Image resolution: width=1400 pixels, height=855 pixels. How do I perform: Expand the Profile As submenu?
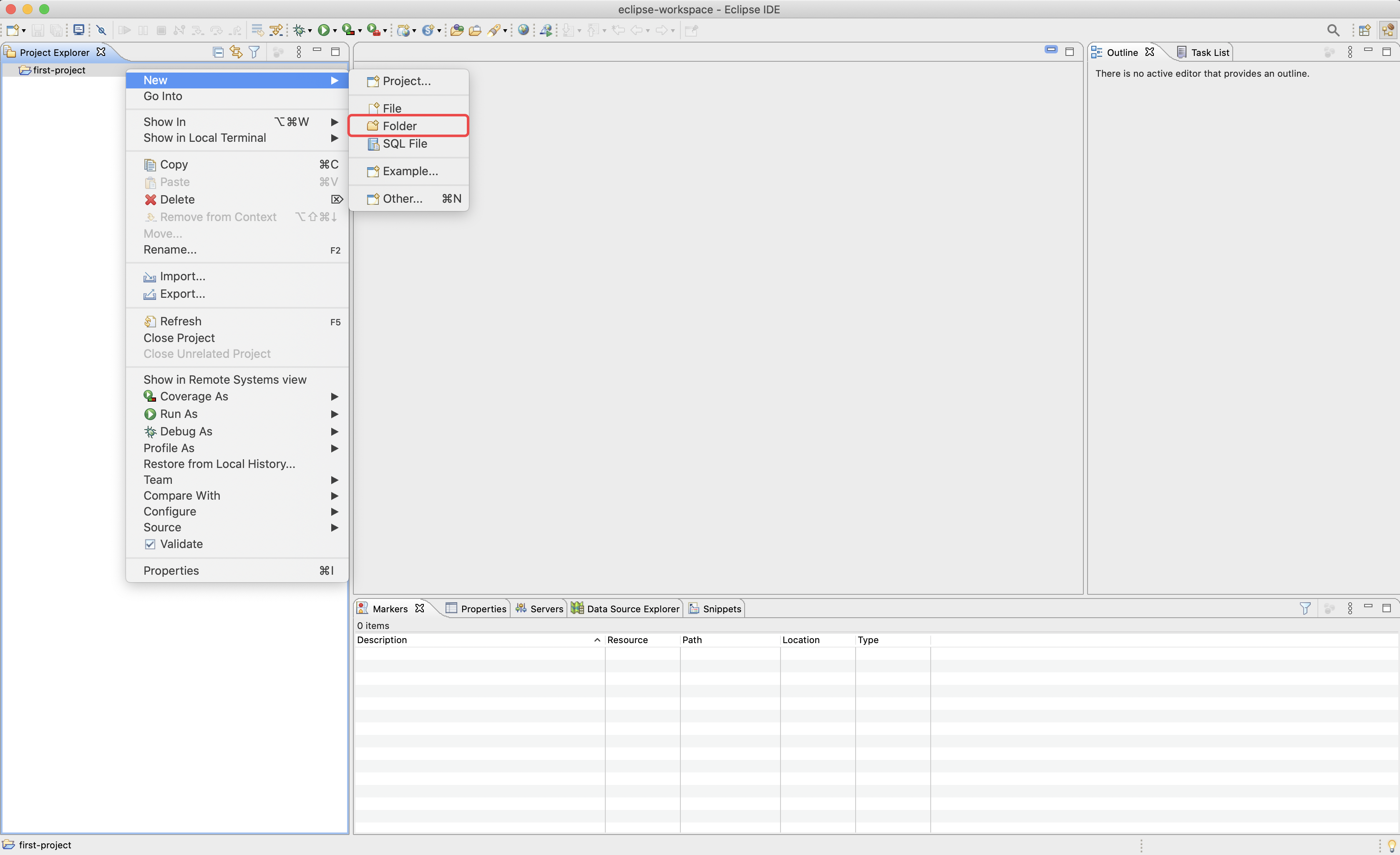coord(237,448)
